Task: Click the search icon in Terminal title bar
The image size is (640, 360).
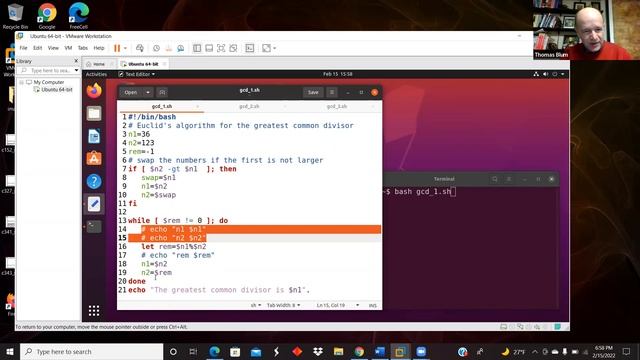Action: (495, 179)
